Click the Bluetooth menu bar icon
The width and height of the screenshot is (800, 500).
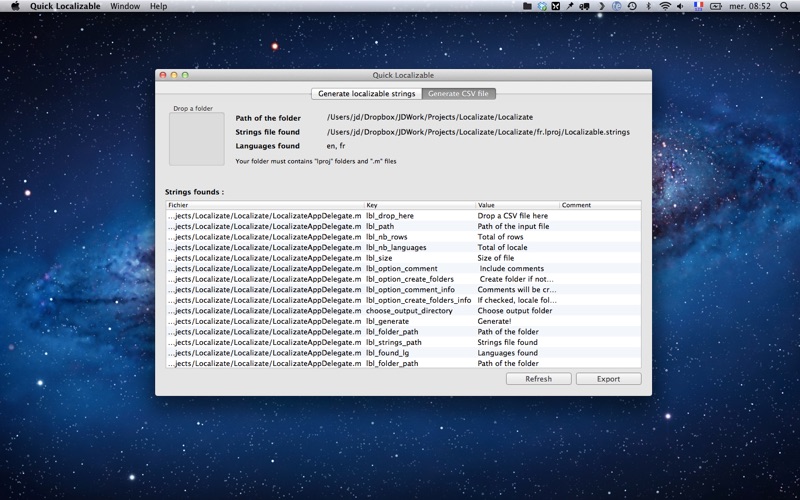[x=648, y=6]
